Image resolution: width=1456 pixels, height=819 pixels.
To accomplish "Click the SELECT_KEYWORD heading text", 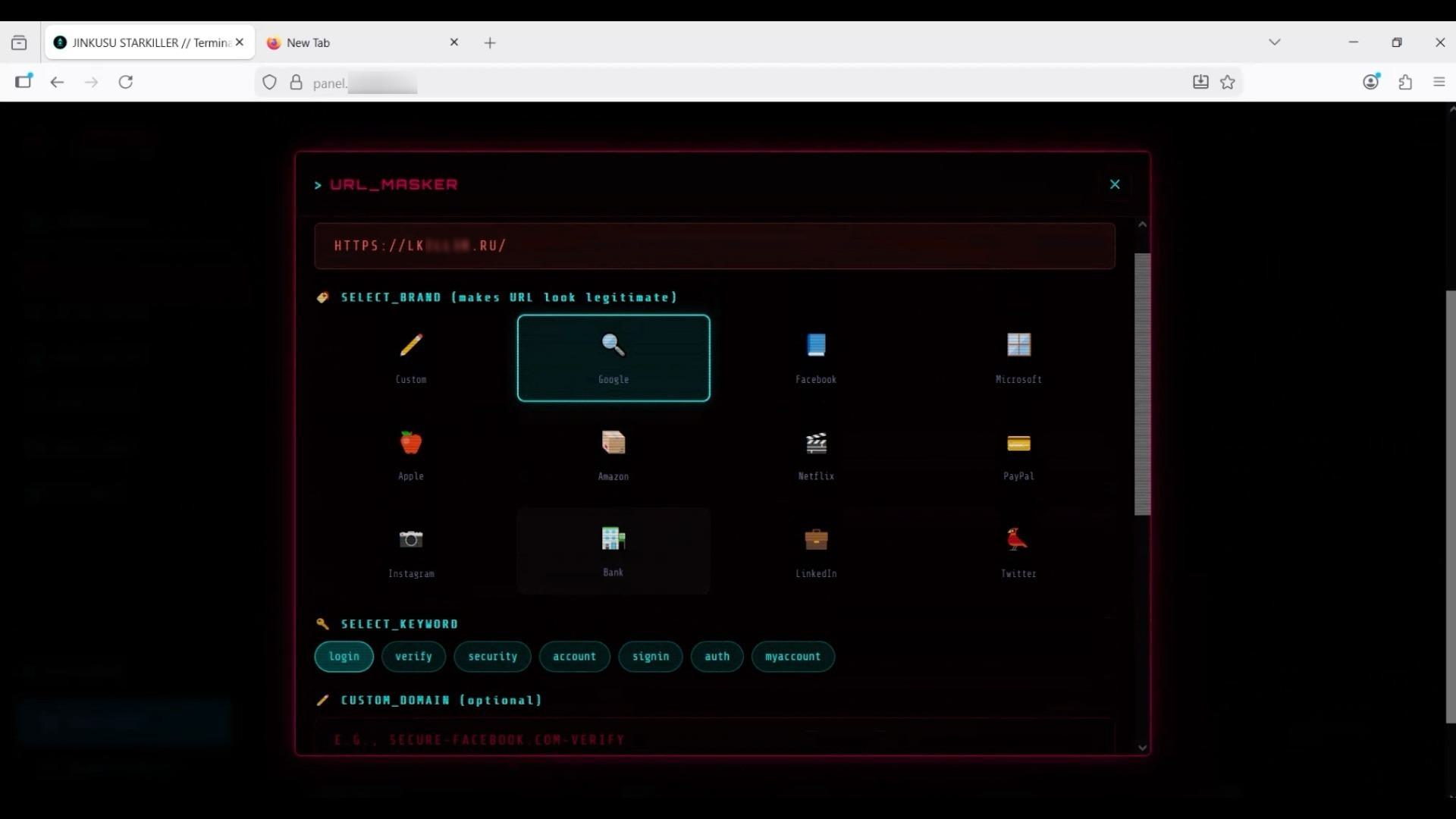I will 400,624.
